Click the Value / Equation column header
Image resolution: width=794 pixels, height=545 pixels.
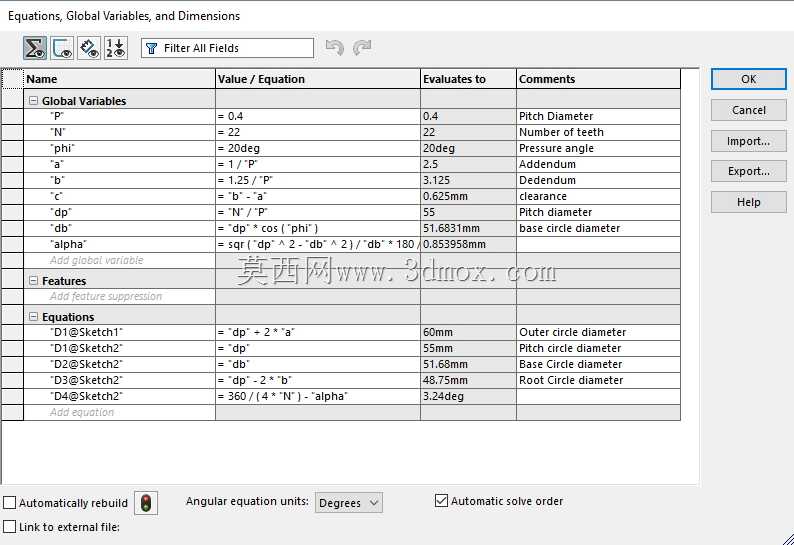pos(318,79)
